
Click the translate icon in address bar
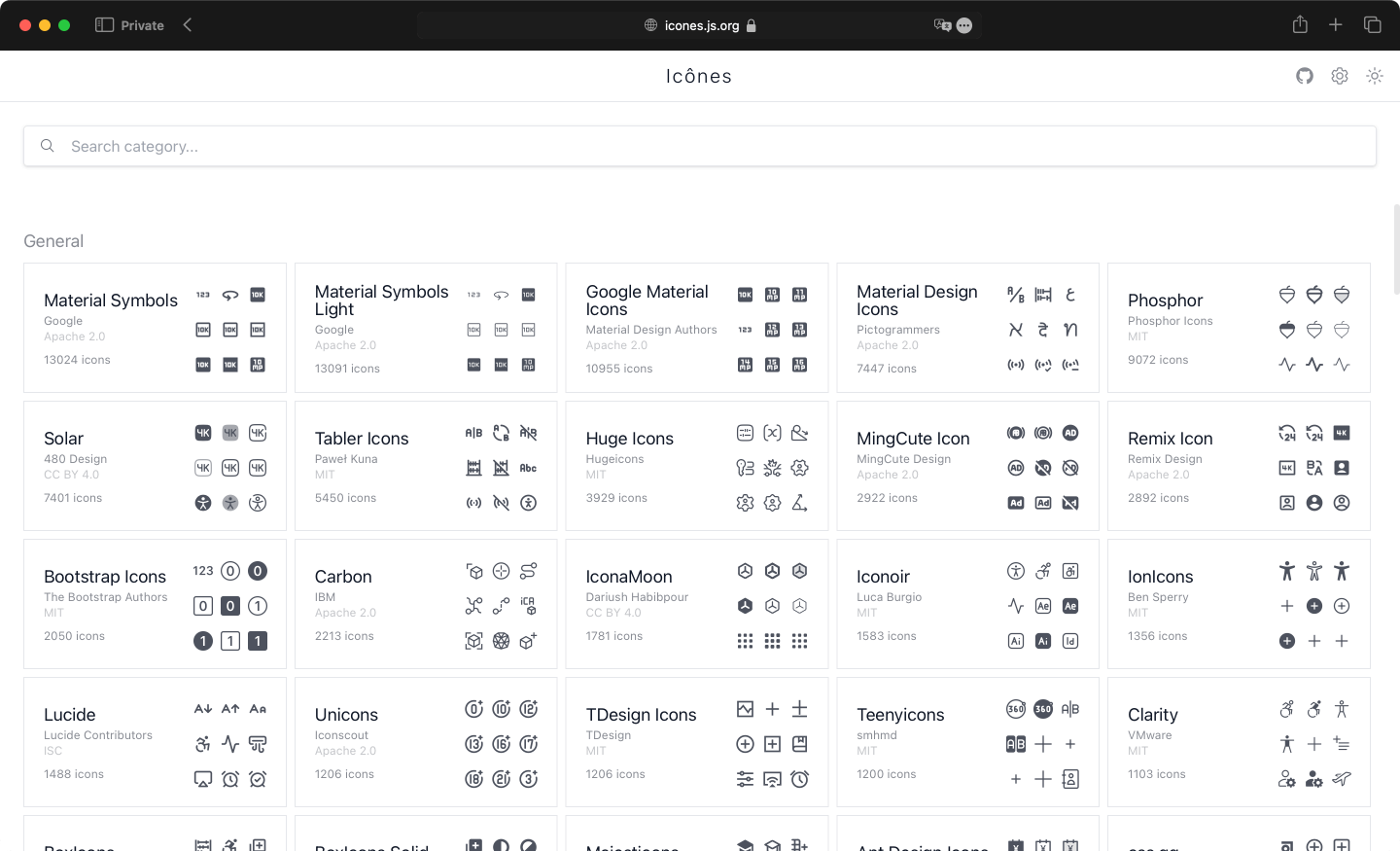coord(942,25)
